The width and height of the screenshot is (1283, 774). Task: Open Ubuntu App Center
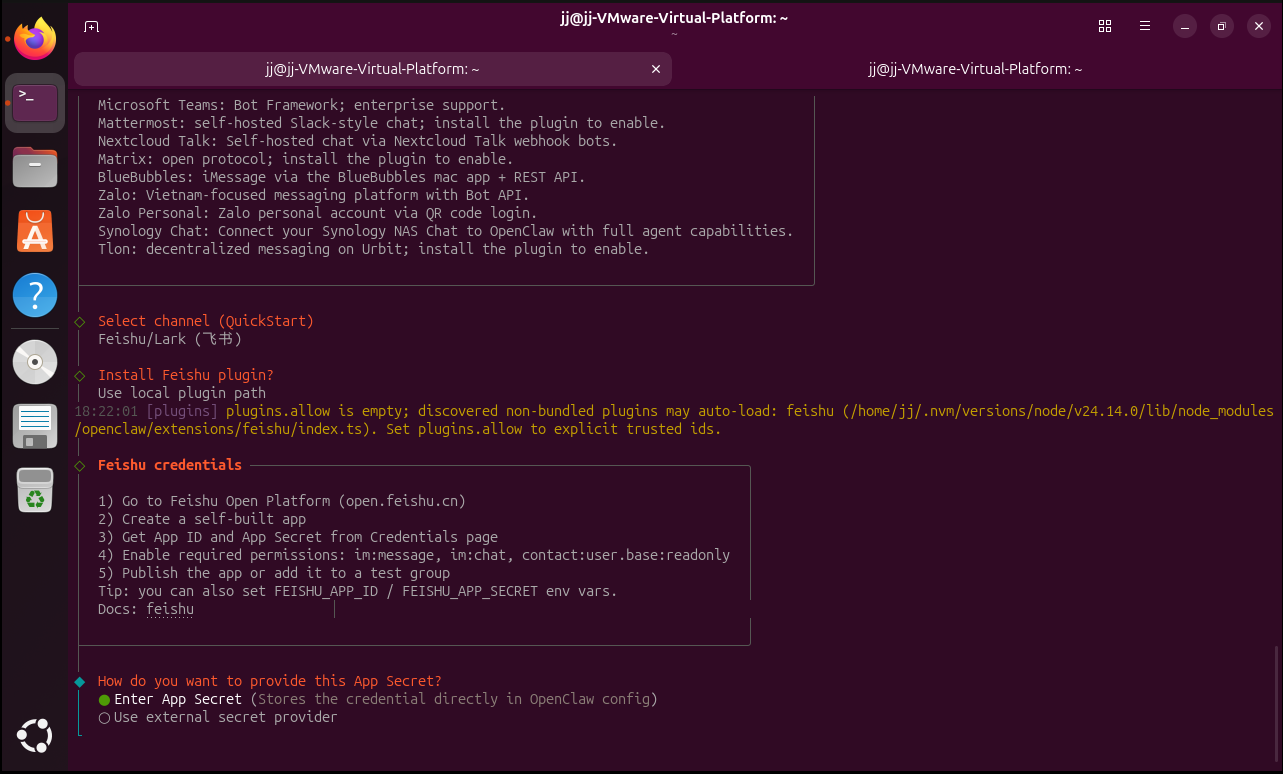tap(35, 231)
